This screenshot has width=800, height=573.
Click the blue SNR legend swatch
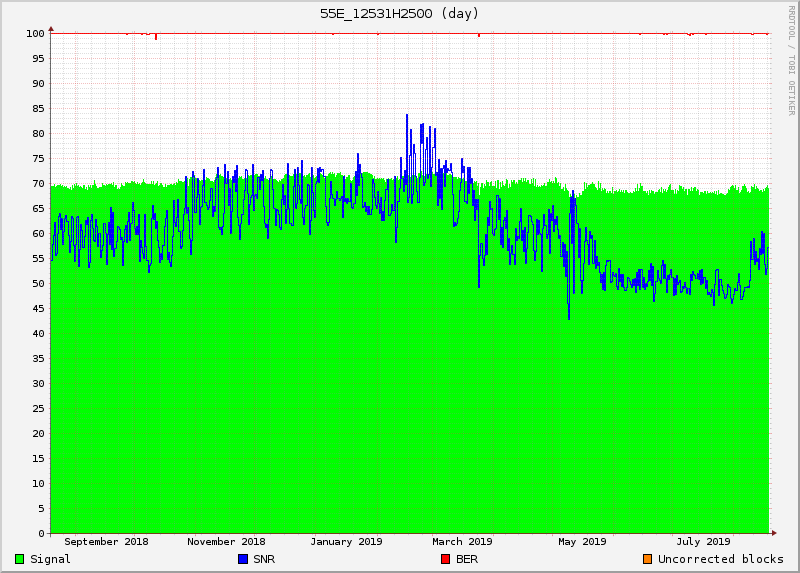(x=243, y=559)
